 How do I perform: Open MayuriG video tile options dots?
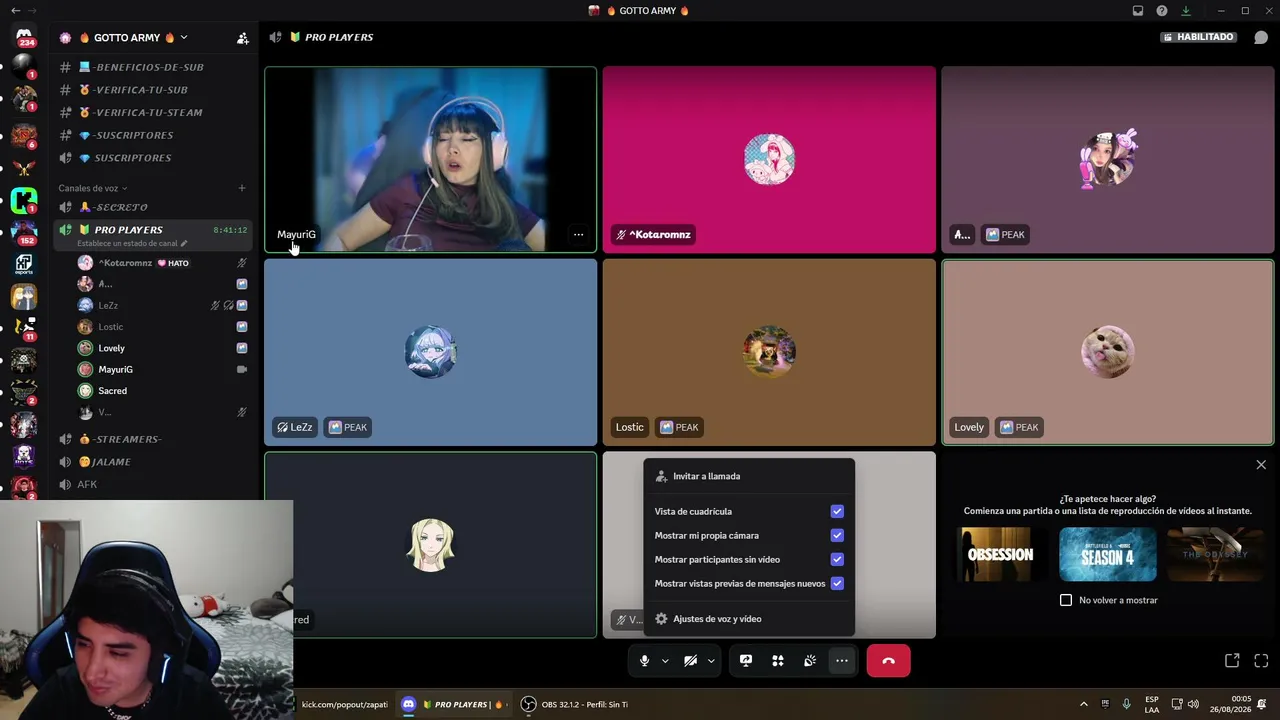(578, 235)
